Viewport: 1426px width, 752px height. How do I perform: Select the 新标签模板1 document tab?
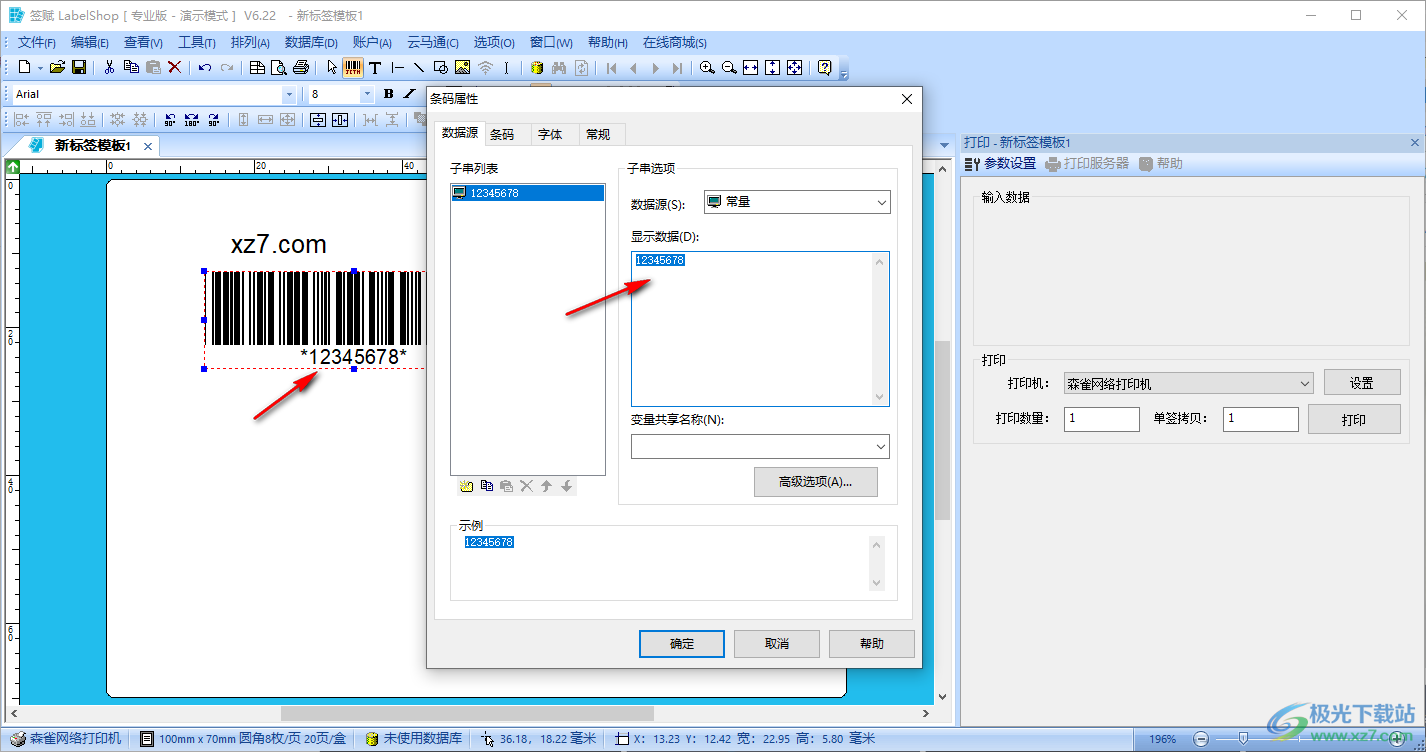[x=92, y=146]
